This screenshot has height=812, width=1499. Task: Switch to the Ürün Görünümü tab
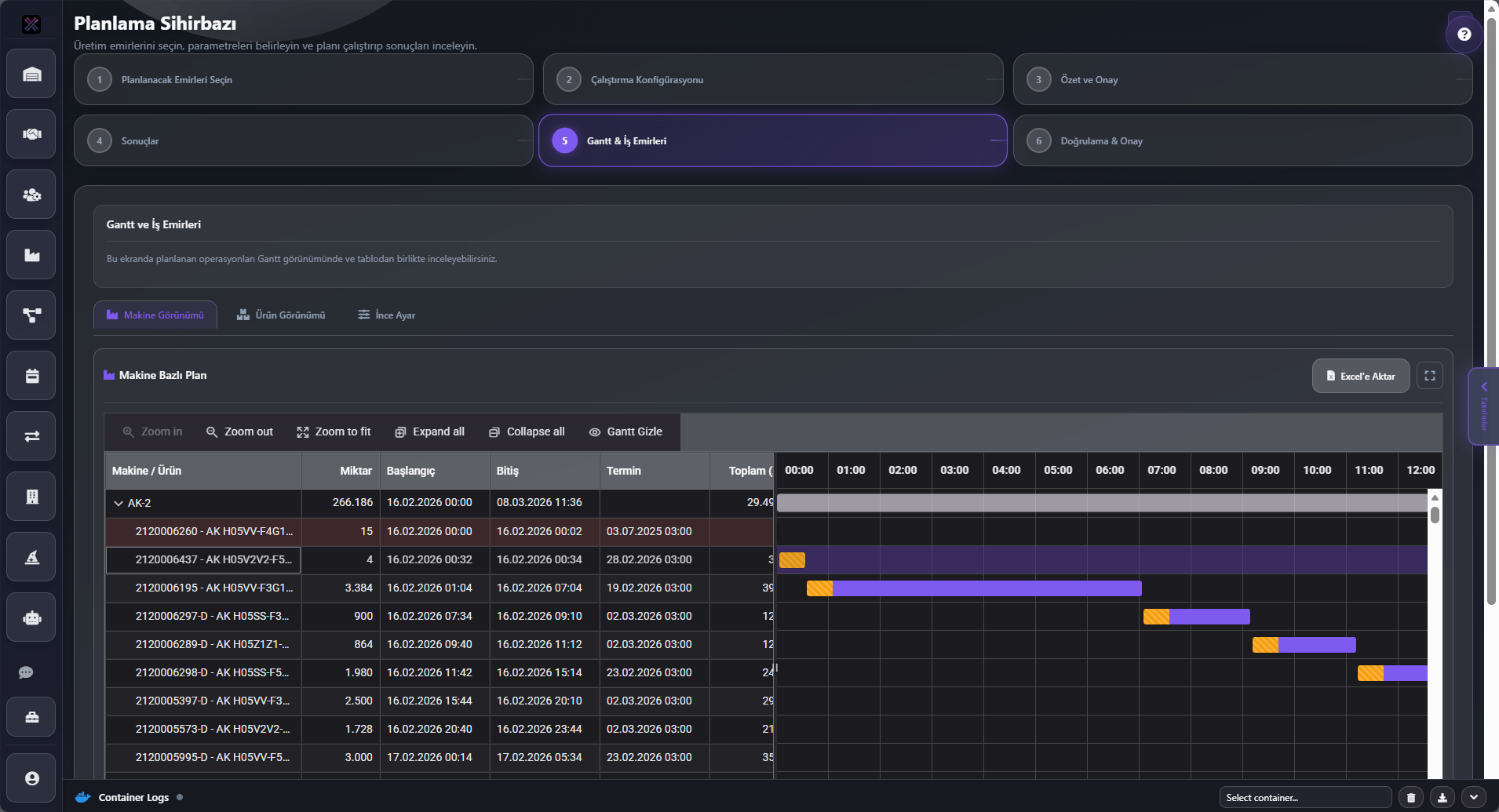coord(281,315)
